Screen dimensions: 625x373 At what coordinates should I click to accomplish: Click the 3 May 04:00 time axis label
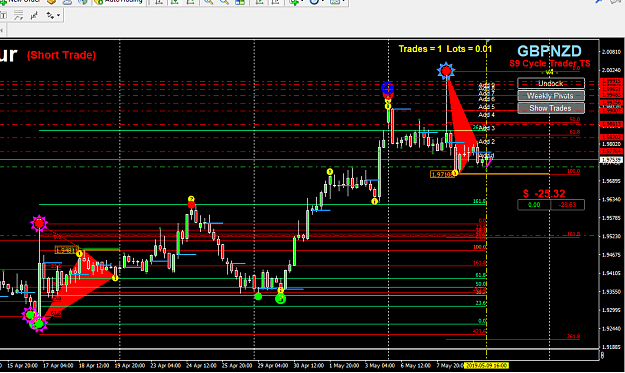click(379, 365)
